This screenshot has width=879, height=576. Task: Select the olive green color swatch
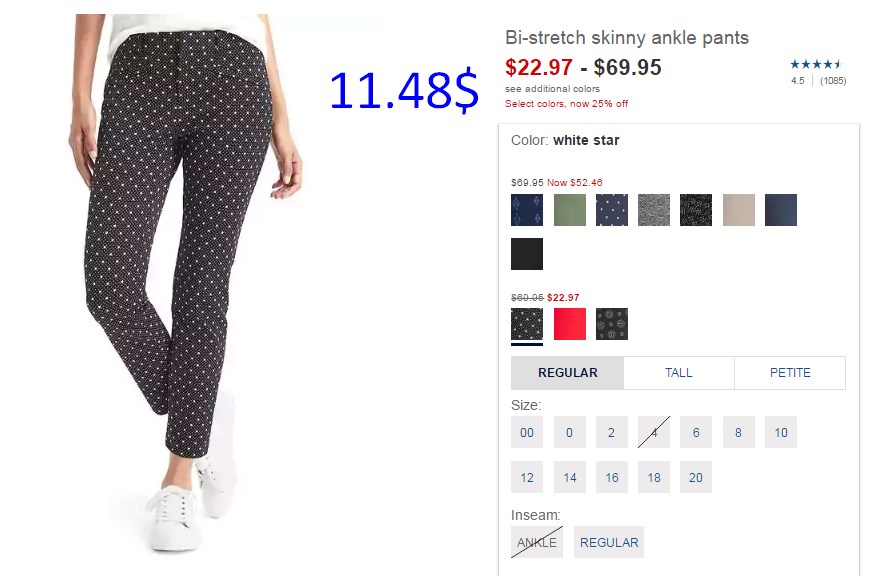[x=570, y=210]
